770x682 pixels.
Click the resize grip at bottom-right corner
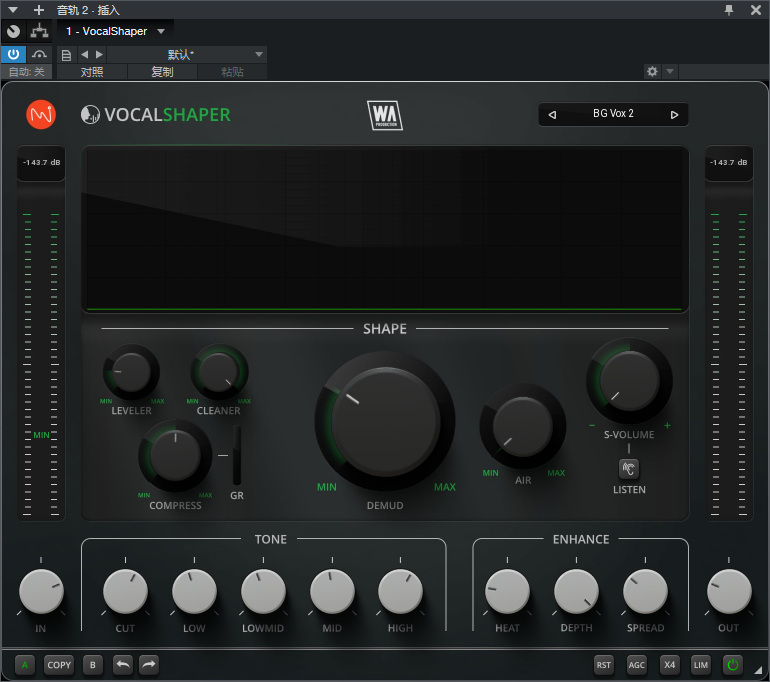[x=759, y=669]
